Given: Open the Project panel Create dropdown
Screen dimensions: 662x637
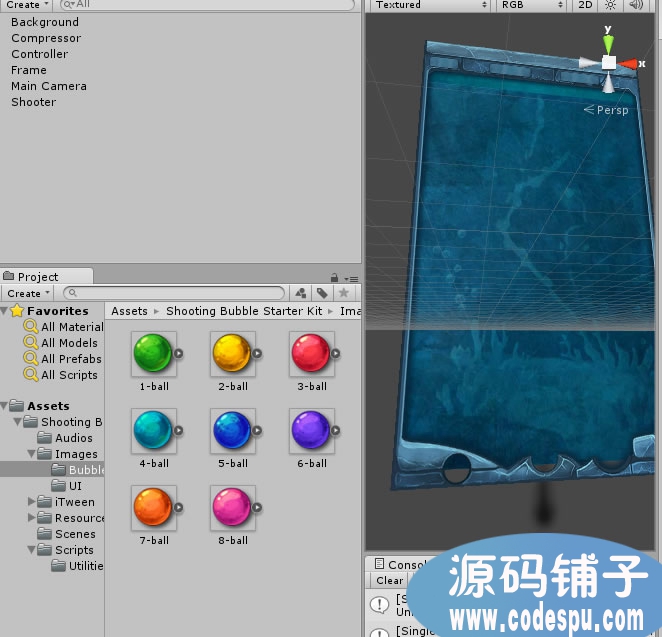Looking at the screenshot, I should tap(29, 293).
